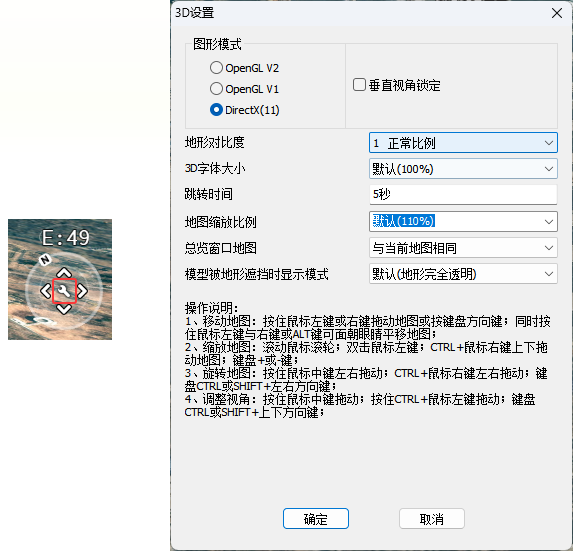This screenshot has width=573, height=553.
Task: Click the 图形模式 group title
Action: pyautogui.click(x=217, y=44)
